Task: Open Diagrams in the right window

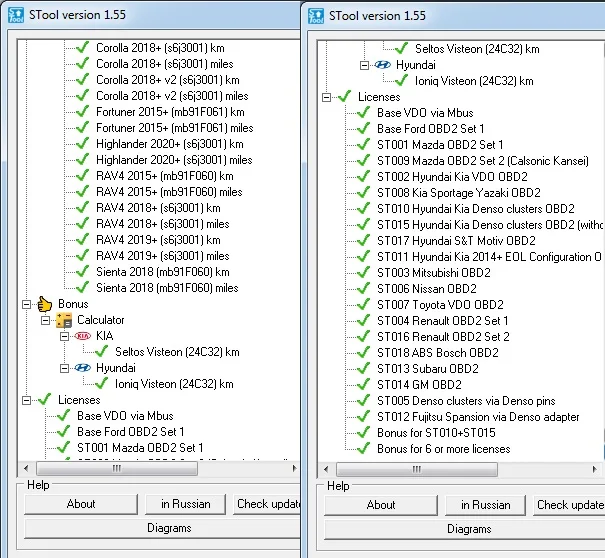Action: point(465,529)
